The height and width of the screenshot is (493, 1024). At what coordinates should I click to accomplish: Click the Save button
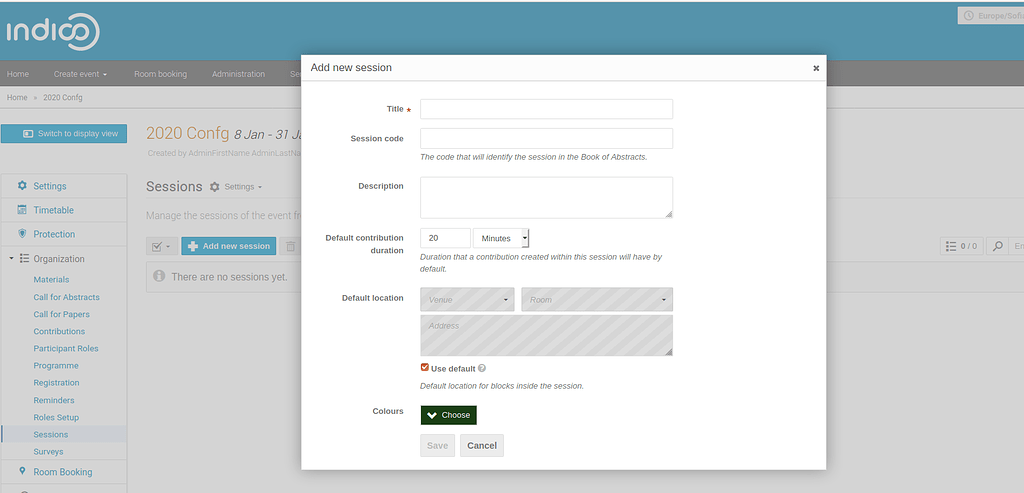[x=437, y=445]
